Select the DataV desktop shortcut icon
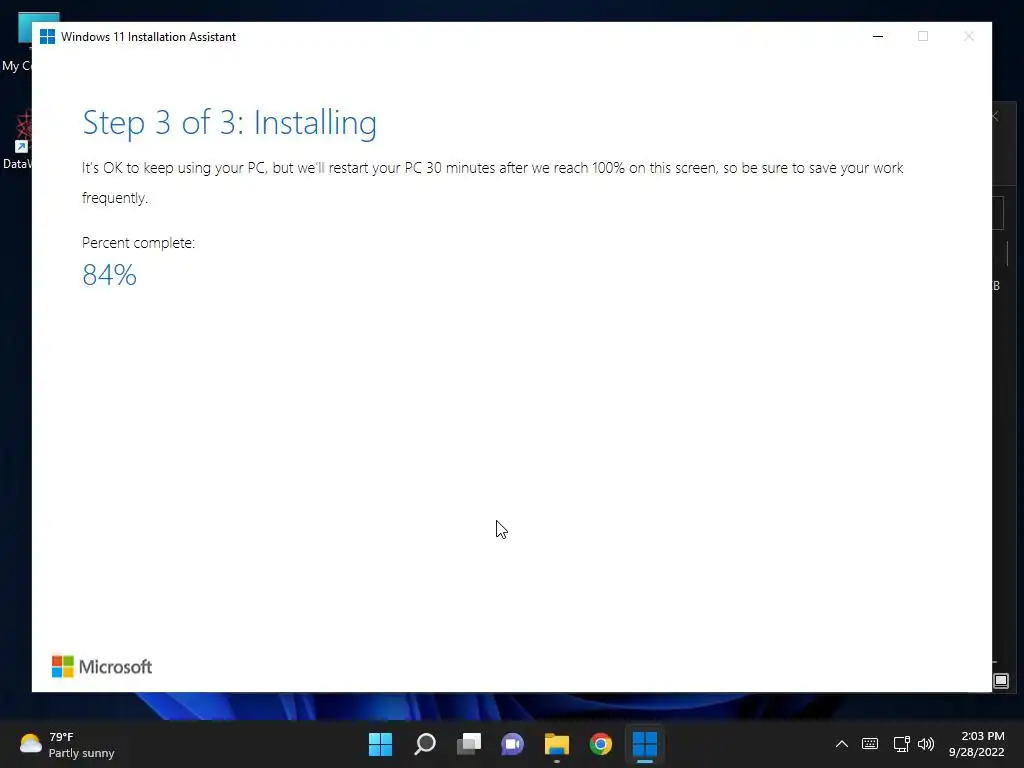 click(17, 140)
